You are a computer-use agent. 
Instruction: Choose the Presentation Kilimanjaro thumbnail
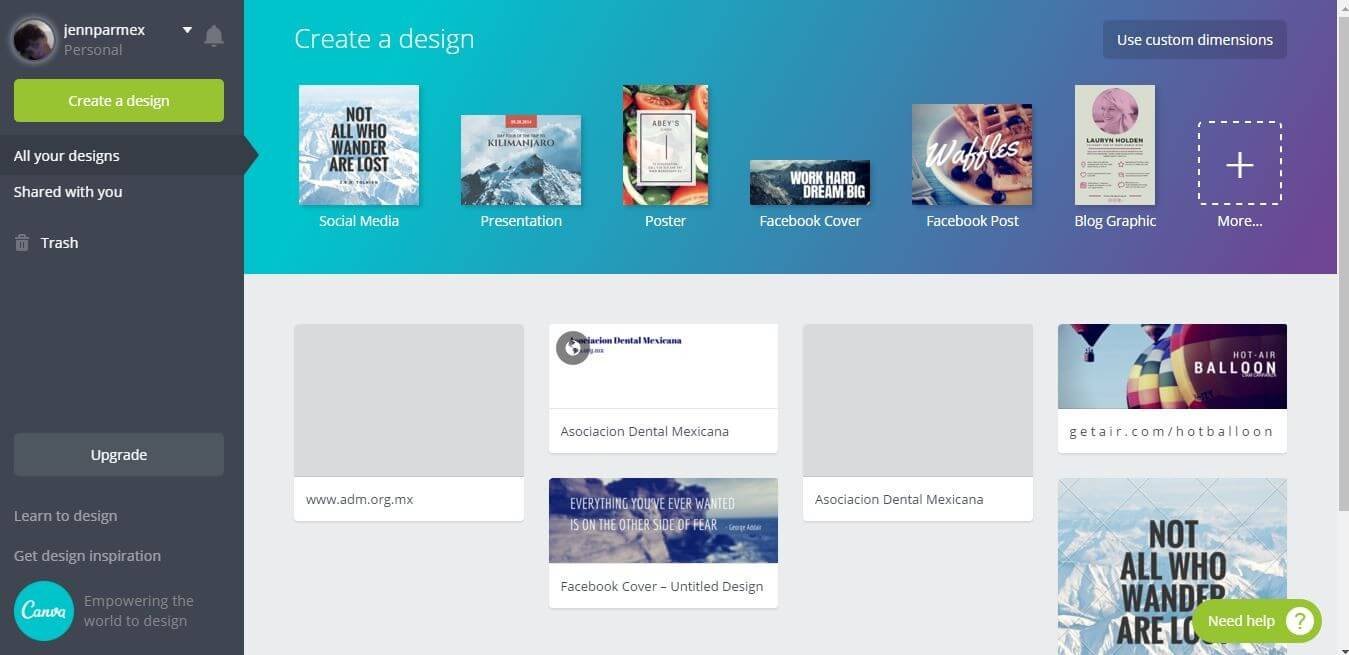[x=521, y=160]
